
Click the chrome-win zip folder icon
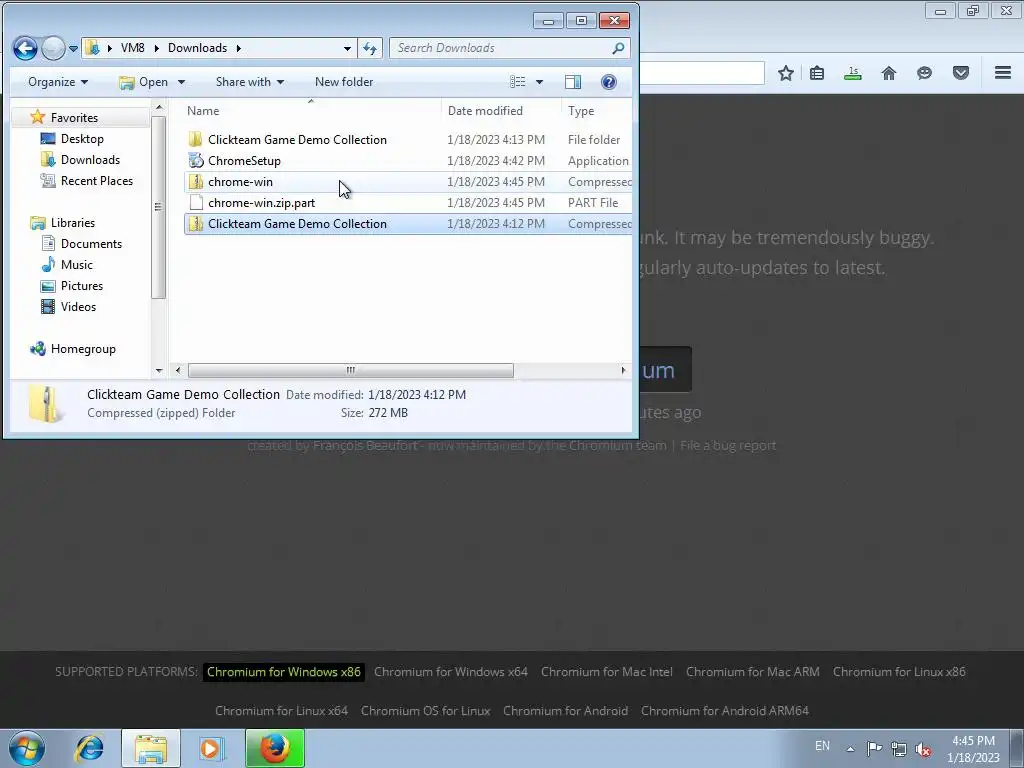coord(196,182)
